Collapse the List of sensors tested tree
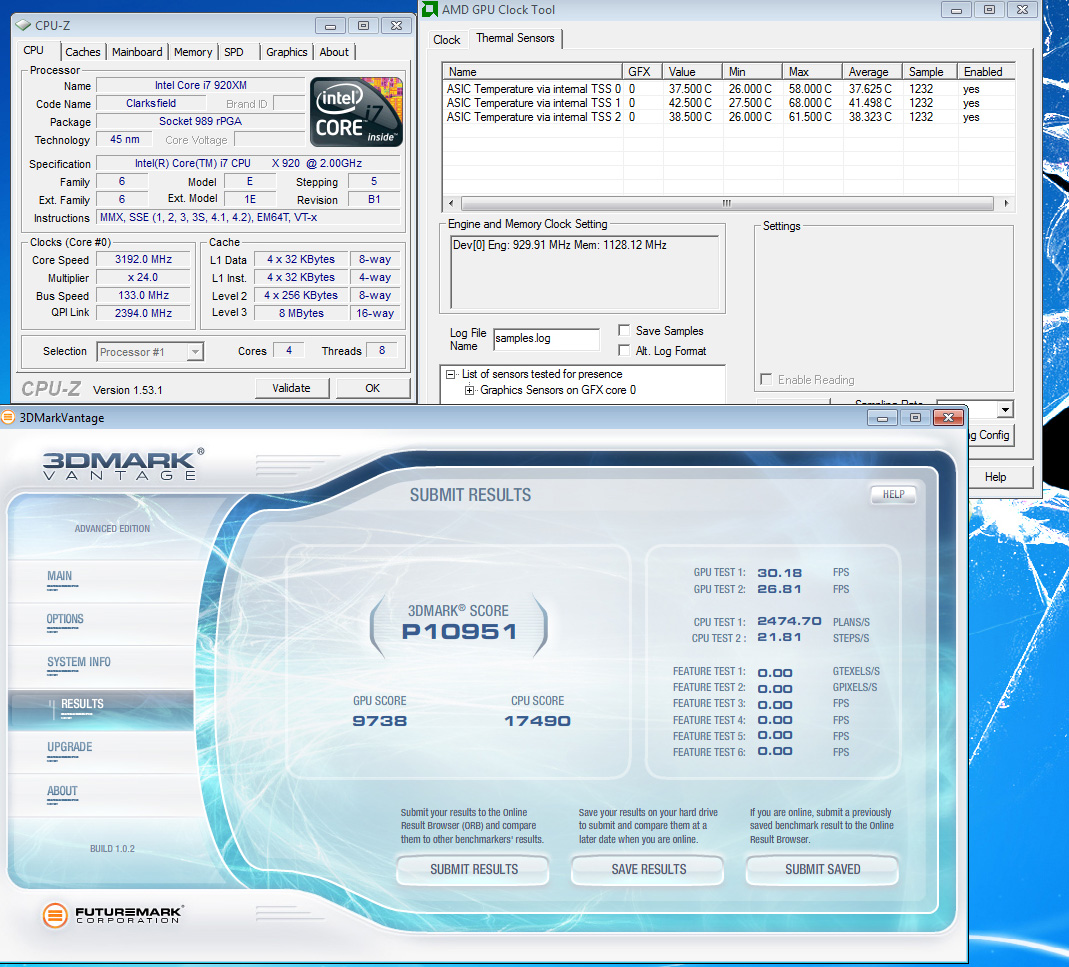This screenshot has height=967, width=1069. coord(451,374)
